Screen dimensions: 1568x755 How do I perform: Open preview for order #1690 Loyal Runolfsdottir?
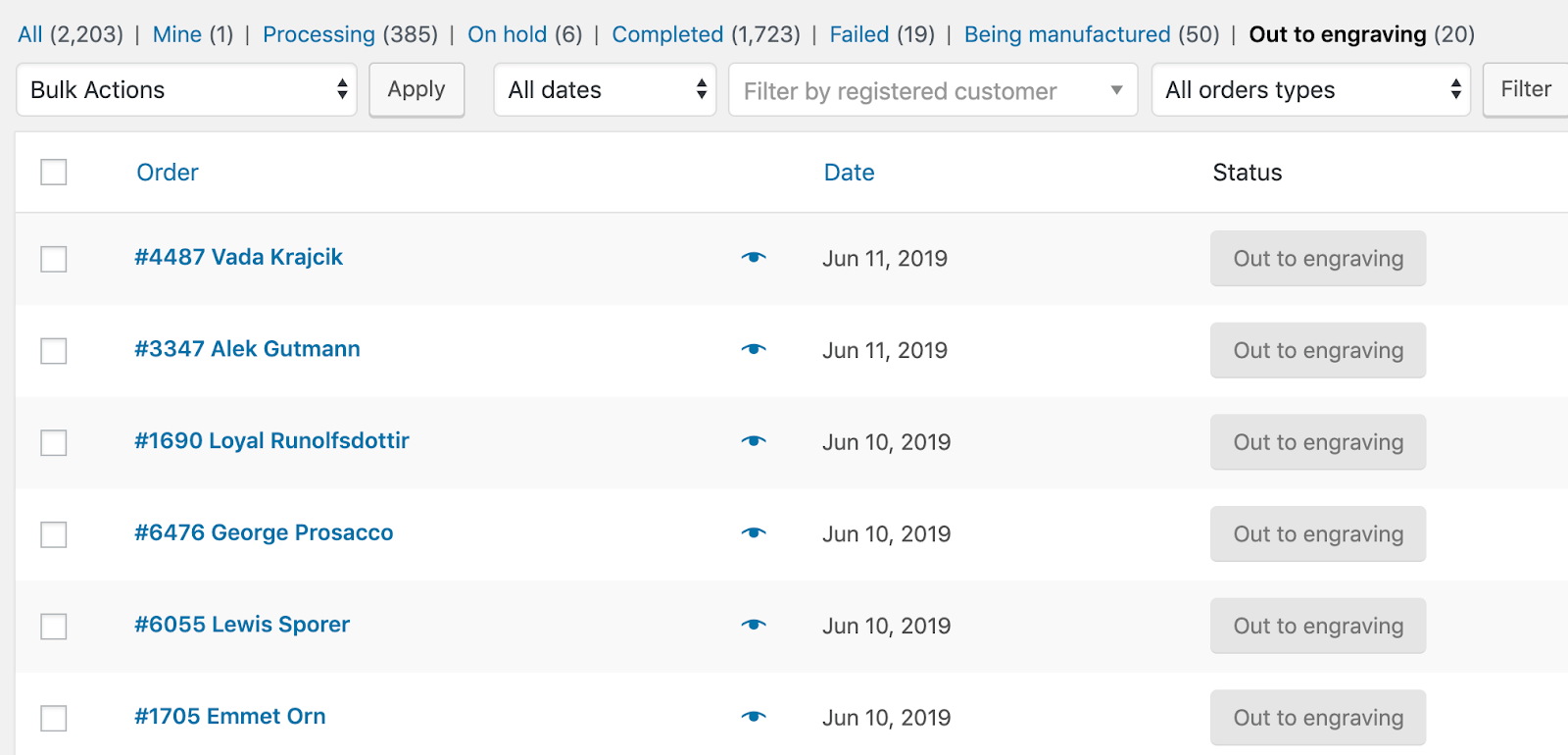click(x=754, y=441)
